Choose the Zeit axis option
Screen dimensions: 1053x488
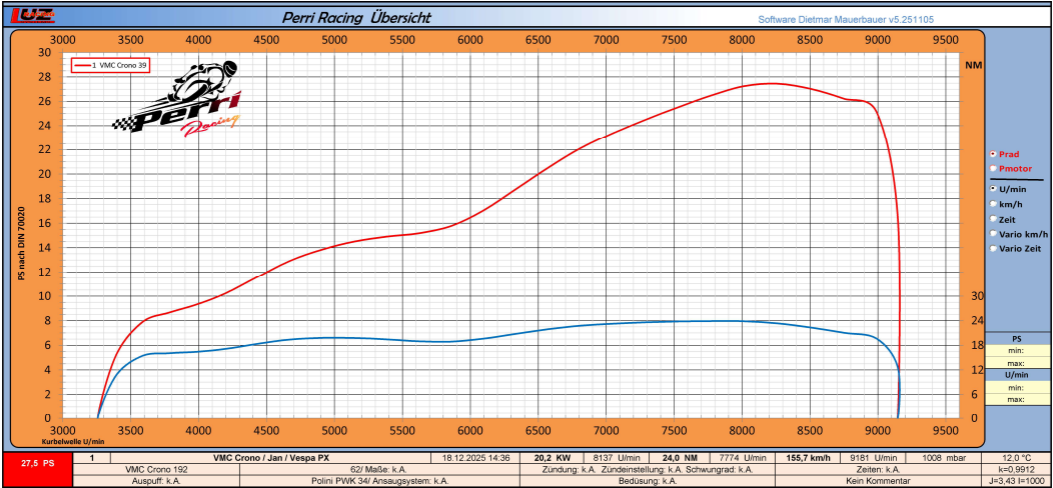pos(993,218)
